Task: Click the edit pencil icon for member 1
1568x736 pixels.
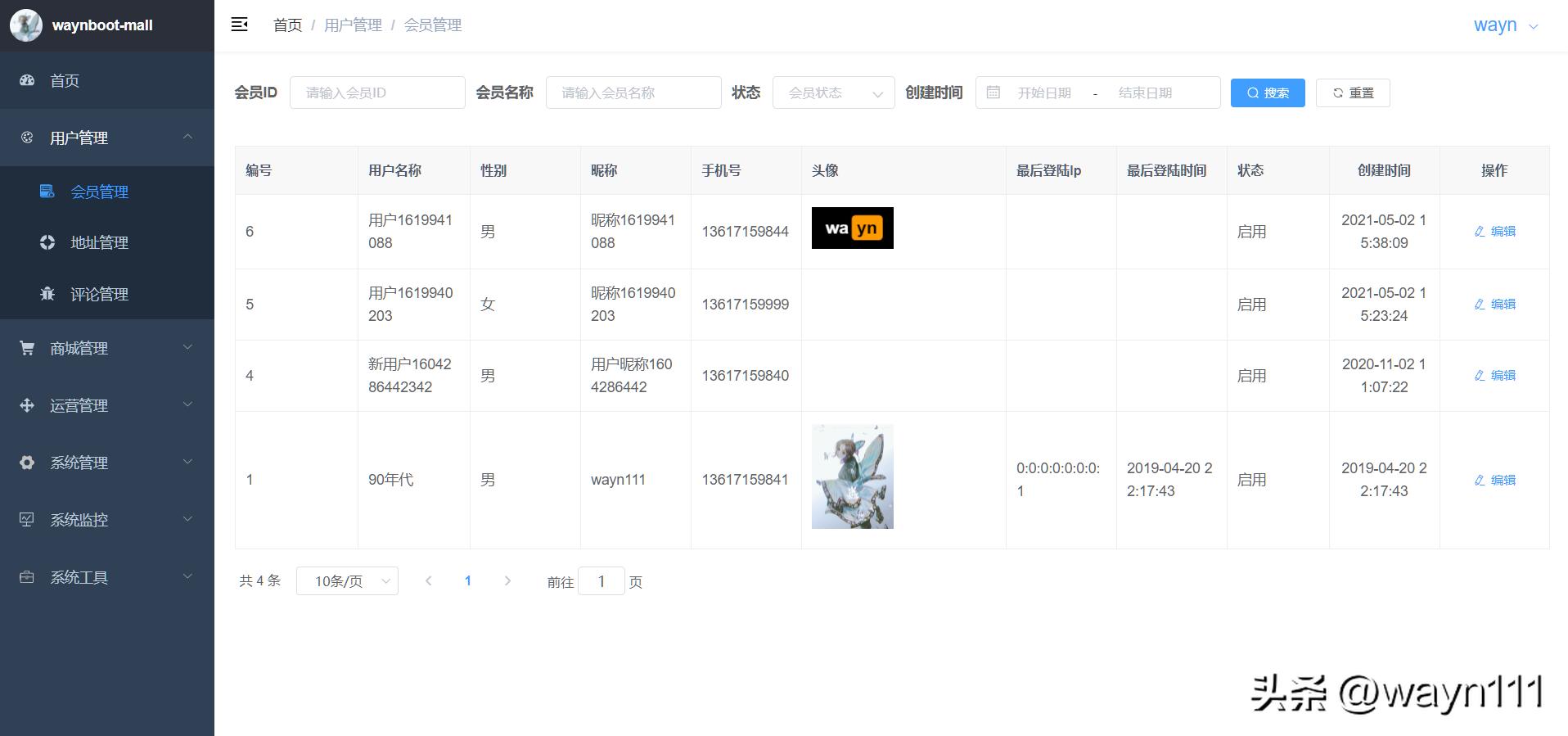Action: [x=1480, y=481]
